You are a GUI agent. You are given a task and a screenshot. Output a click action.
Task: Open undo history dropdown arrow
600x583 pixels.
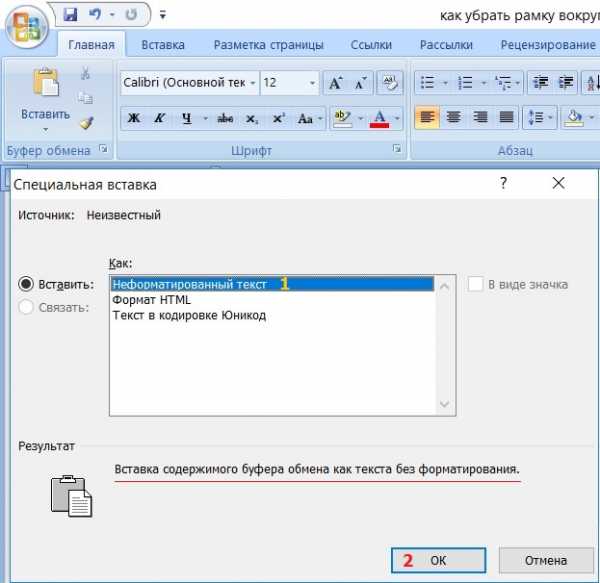pyautogui.click(x=112, y=15)
